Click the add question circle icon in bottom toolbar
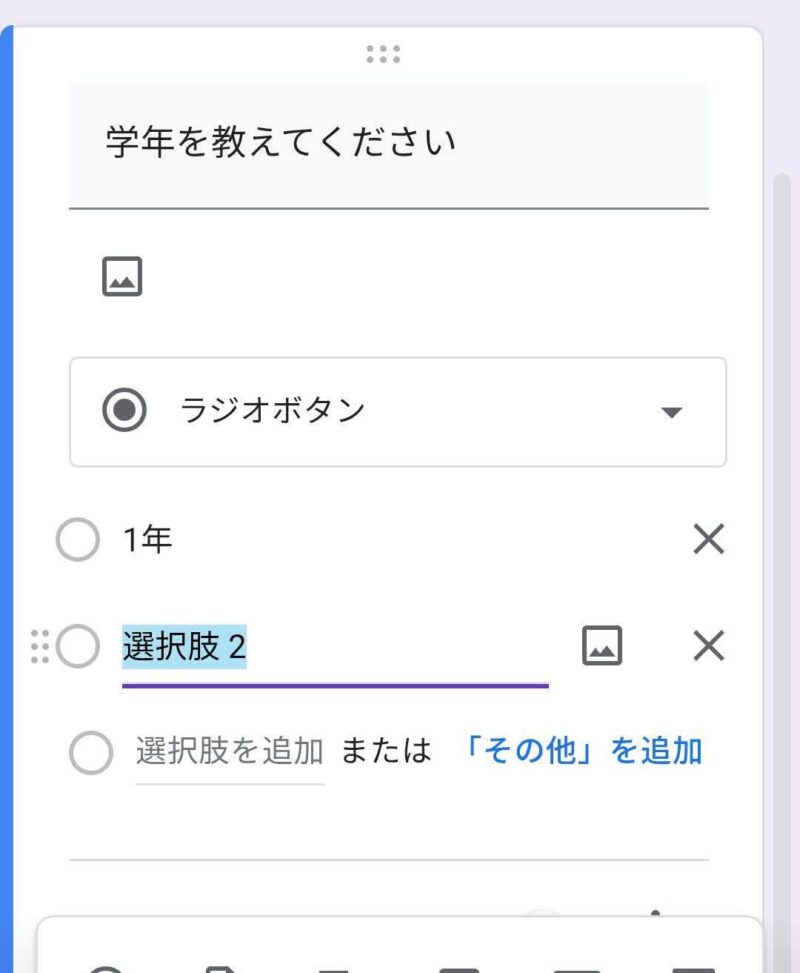This screenshot has height=973, width=800. click(106, 969)
